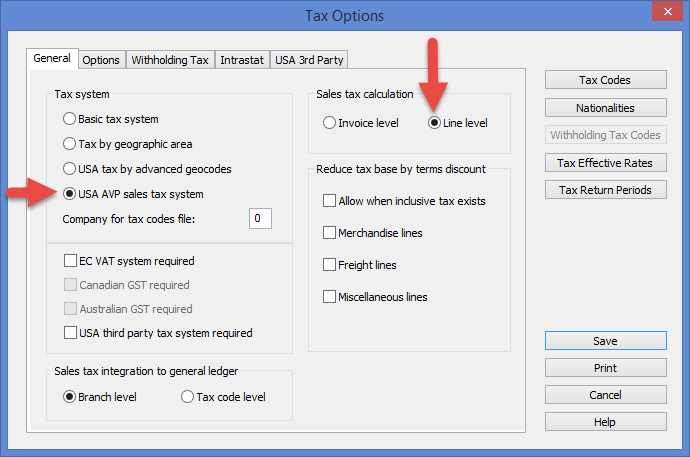
Task: Select Basic tax system radio button
Action: click(x=70, y=119)
